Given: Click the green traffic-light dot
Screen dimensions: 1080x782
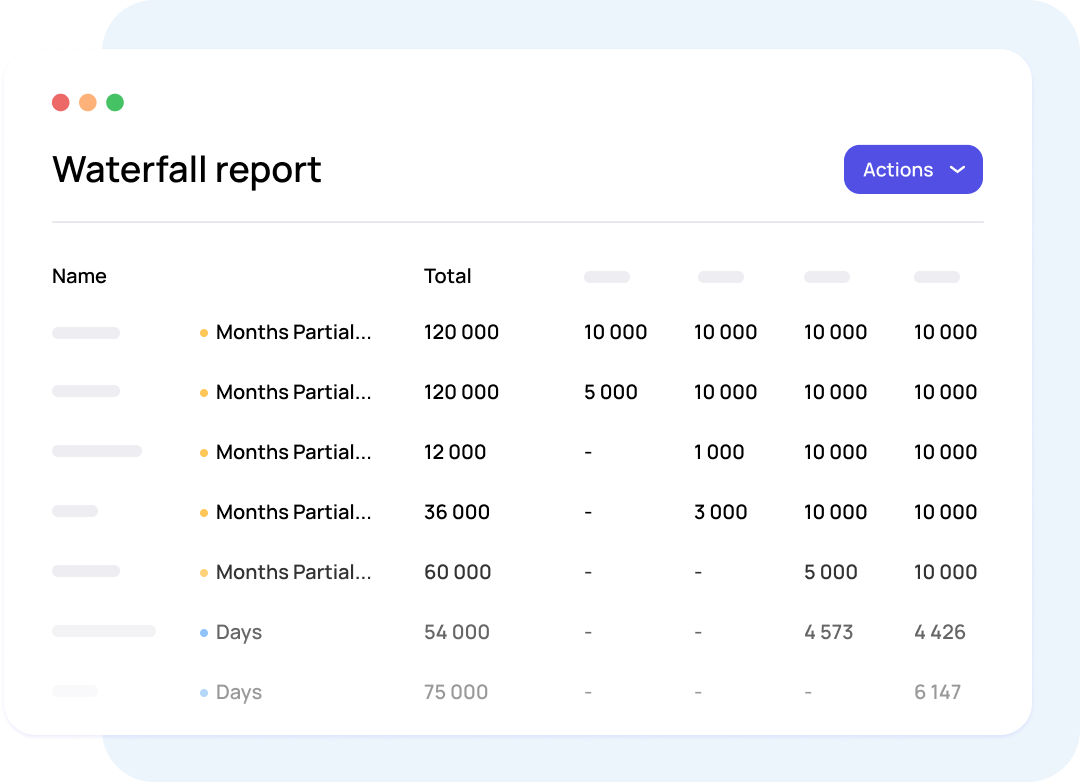Looking at the screenshot, I should (115, 102).
